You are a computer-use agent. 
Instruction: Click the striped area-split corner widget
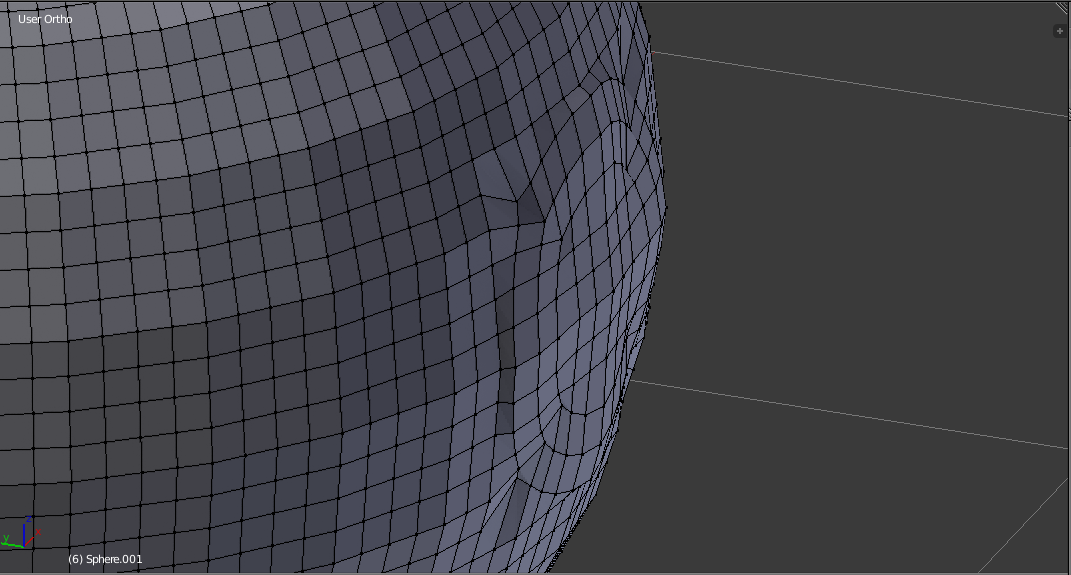1063,7
